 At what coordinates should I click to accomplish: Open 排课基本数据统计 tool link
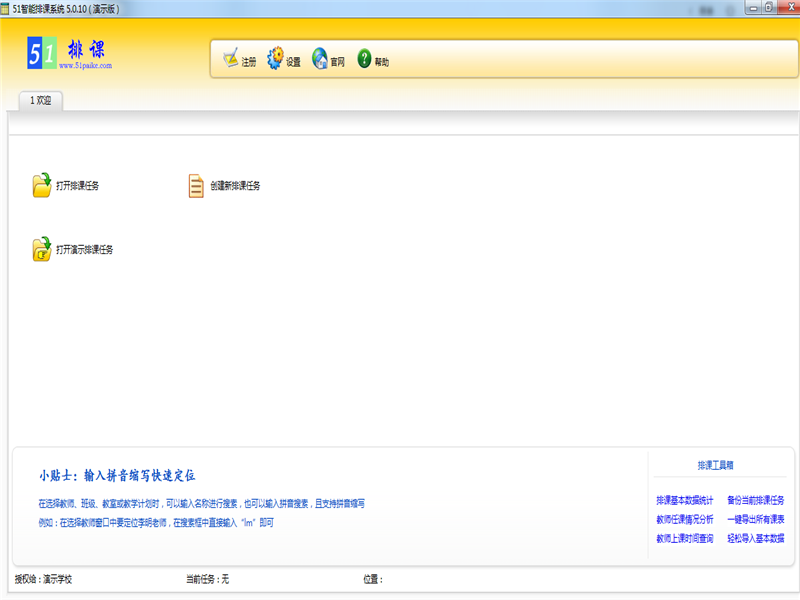point(685,501)
